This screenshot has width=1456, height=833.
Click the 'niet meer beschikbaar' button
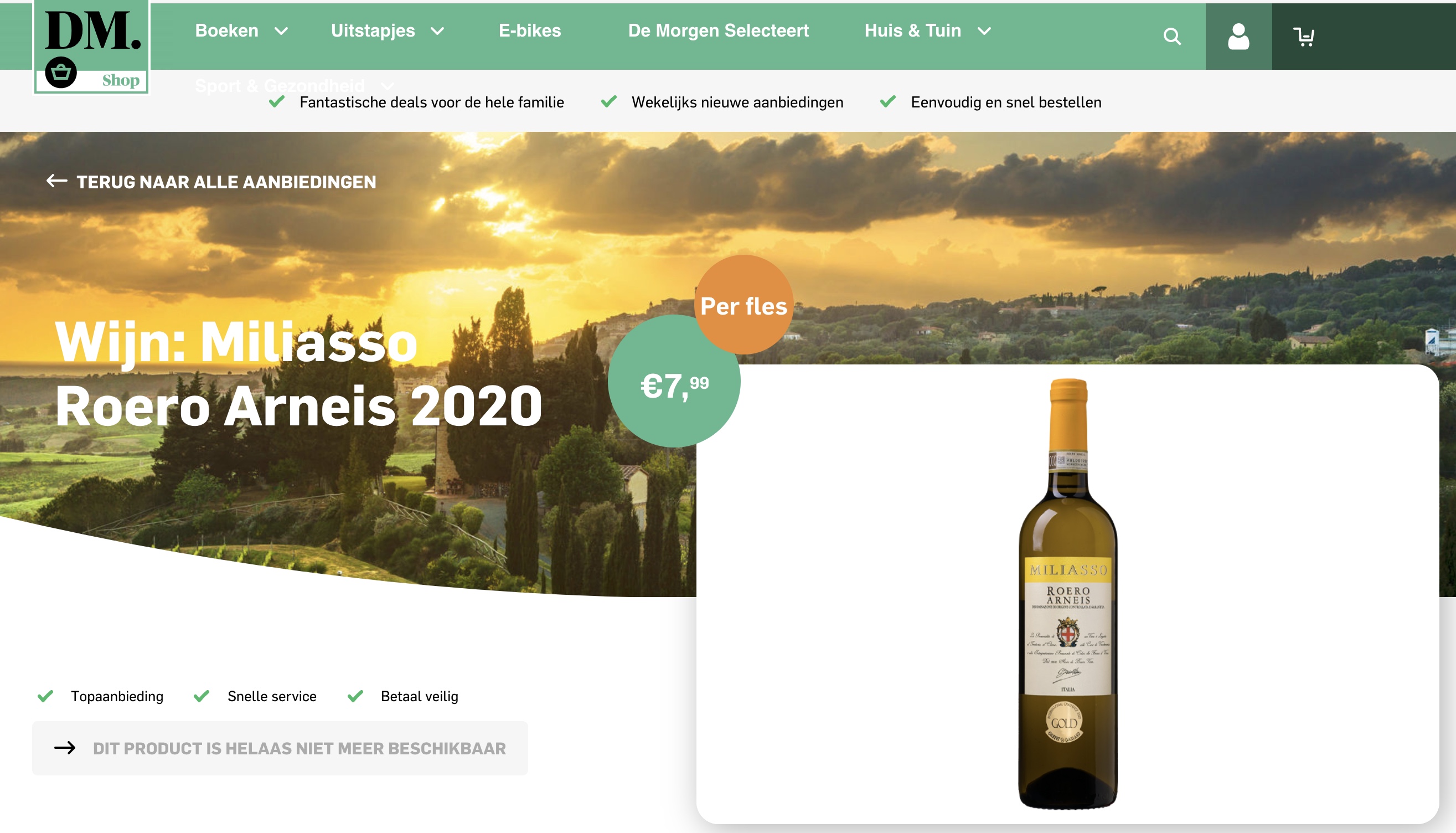click(x=299, y=748)
